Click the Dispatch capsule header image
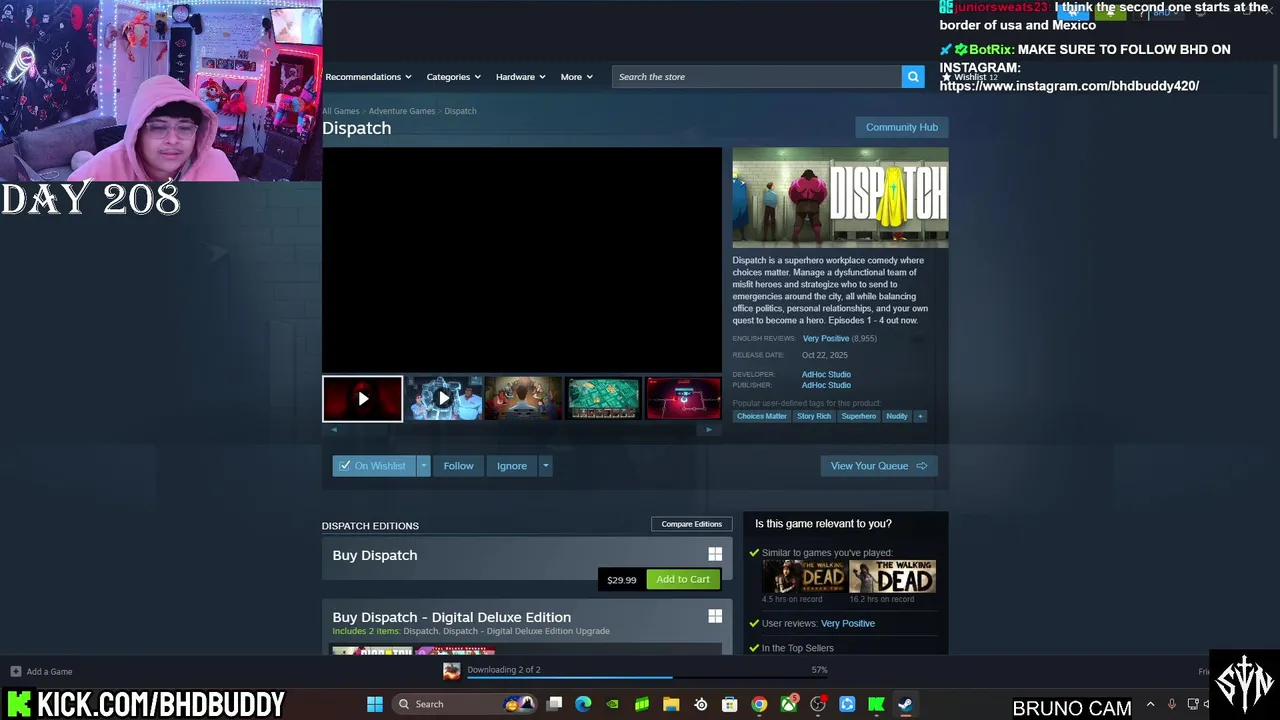Viewport: 1280px width, 720px height. (x=840, y=198)
